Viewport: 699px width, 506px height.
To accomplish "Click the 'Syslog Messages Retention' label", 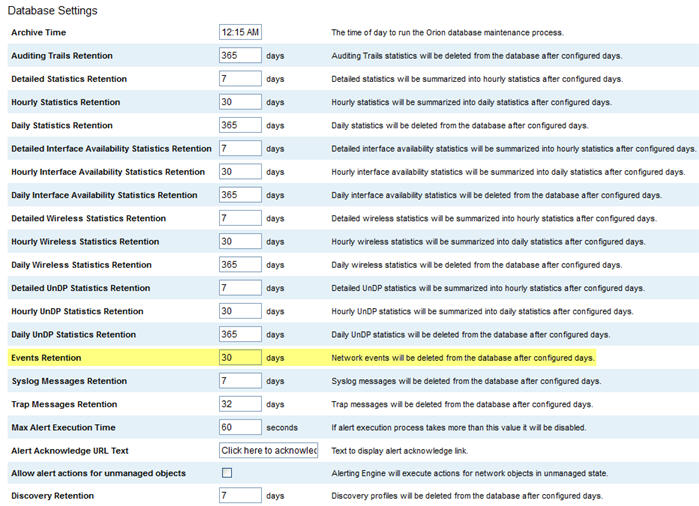I will [69, 381].
